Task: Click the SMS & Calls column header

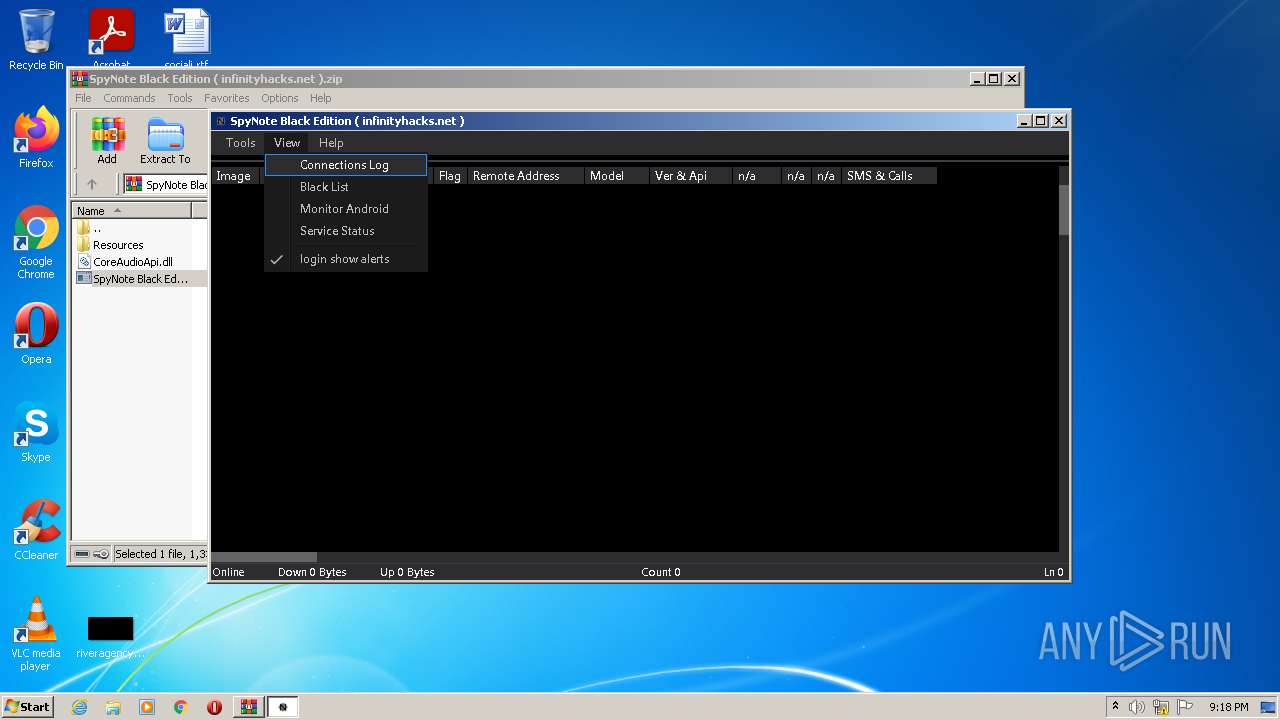Action: pyautogui.click(x=889, y=176)
